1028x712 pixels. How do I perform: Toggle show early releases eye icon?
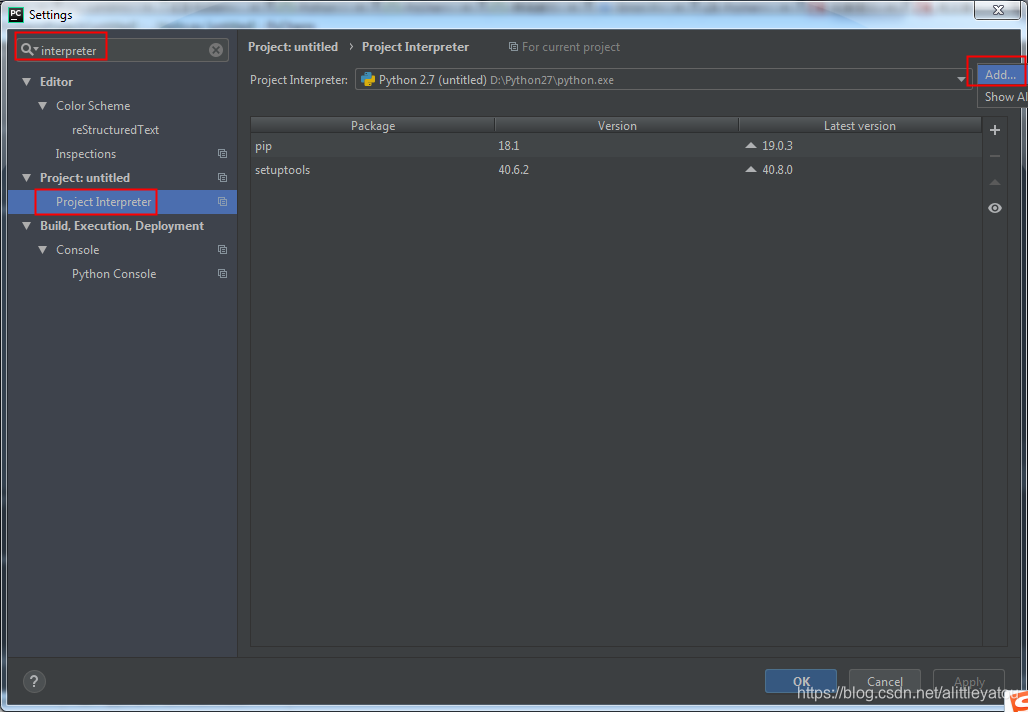point(995,208)
